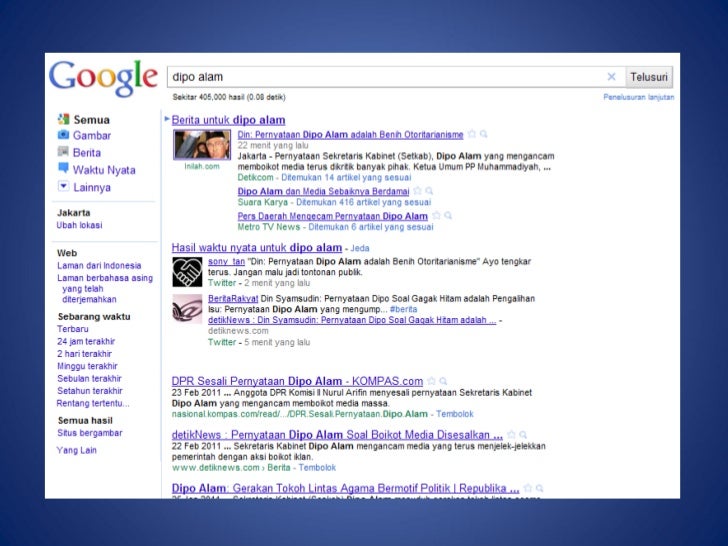Viewport: 728px width, 546px height.
Task: Switch to Berita search tab
Action: pos(87,153)
